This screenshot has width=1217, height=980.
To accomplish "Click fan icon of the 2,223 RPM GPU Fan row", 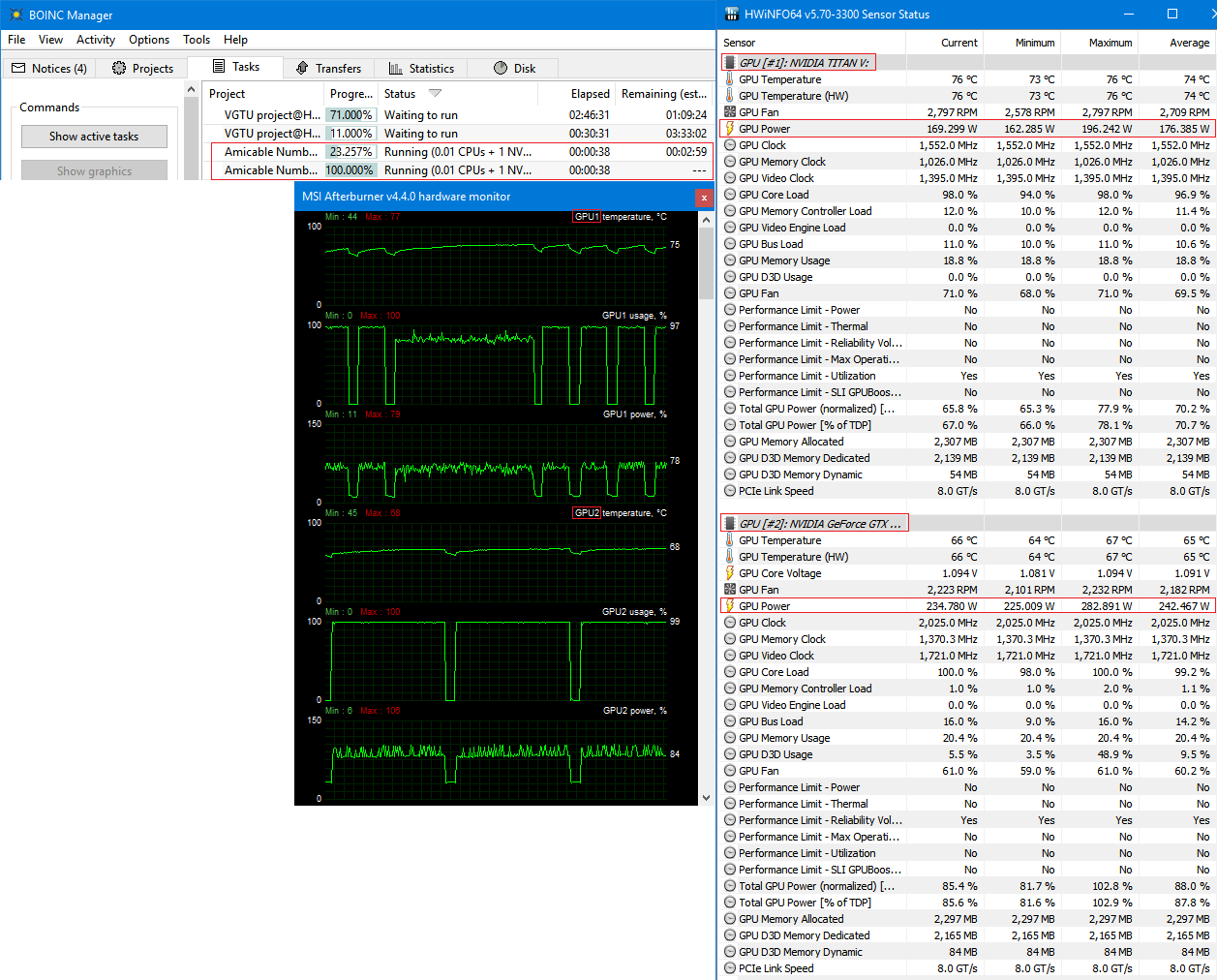I will (730, 590).
